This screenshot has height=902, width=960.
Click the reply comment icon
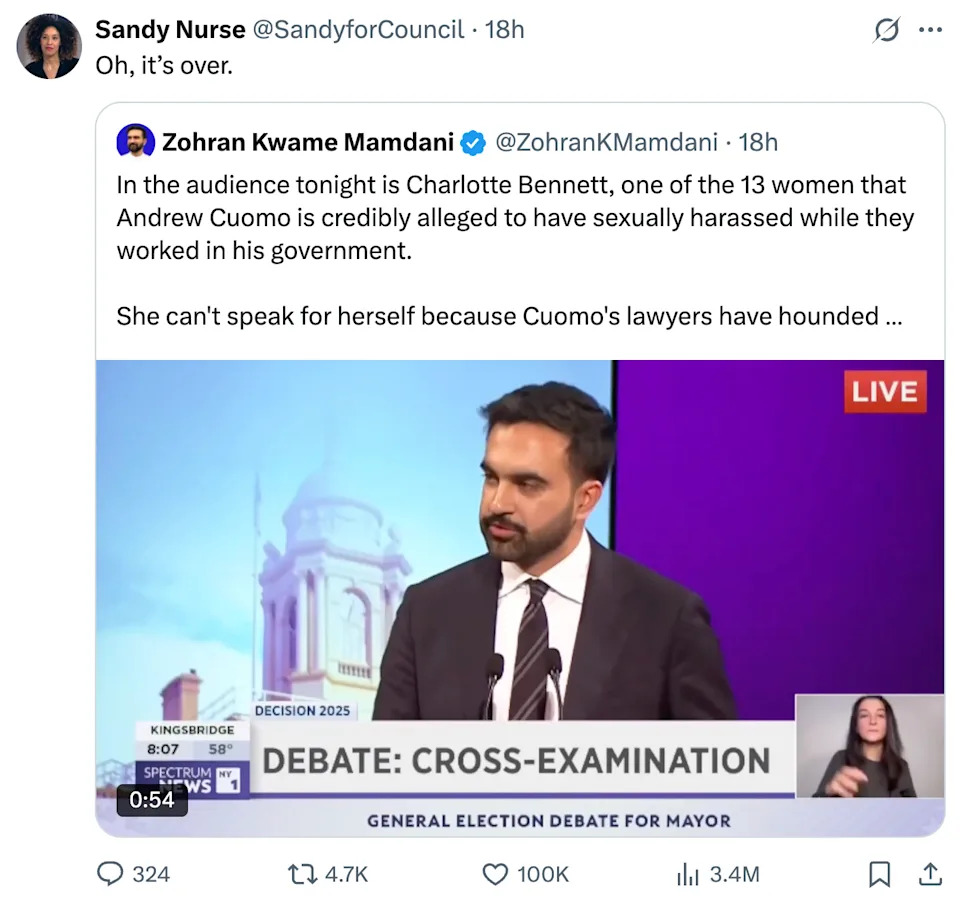coord(110,874)
